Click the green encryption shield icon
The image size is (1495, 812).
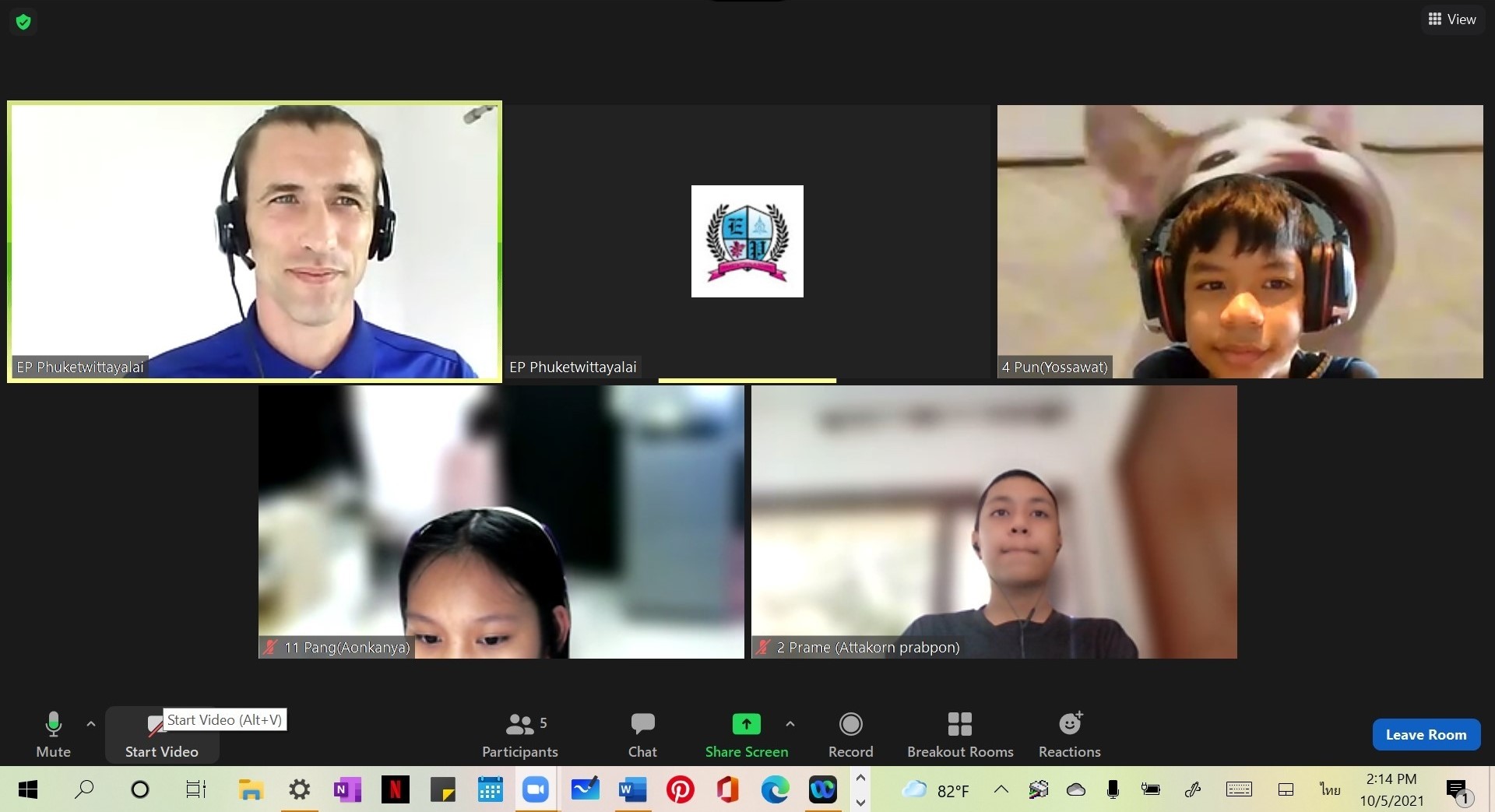[23, 22]
